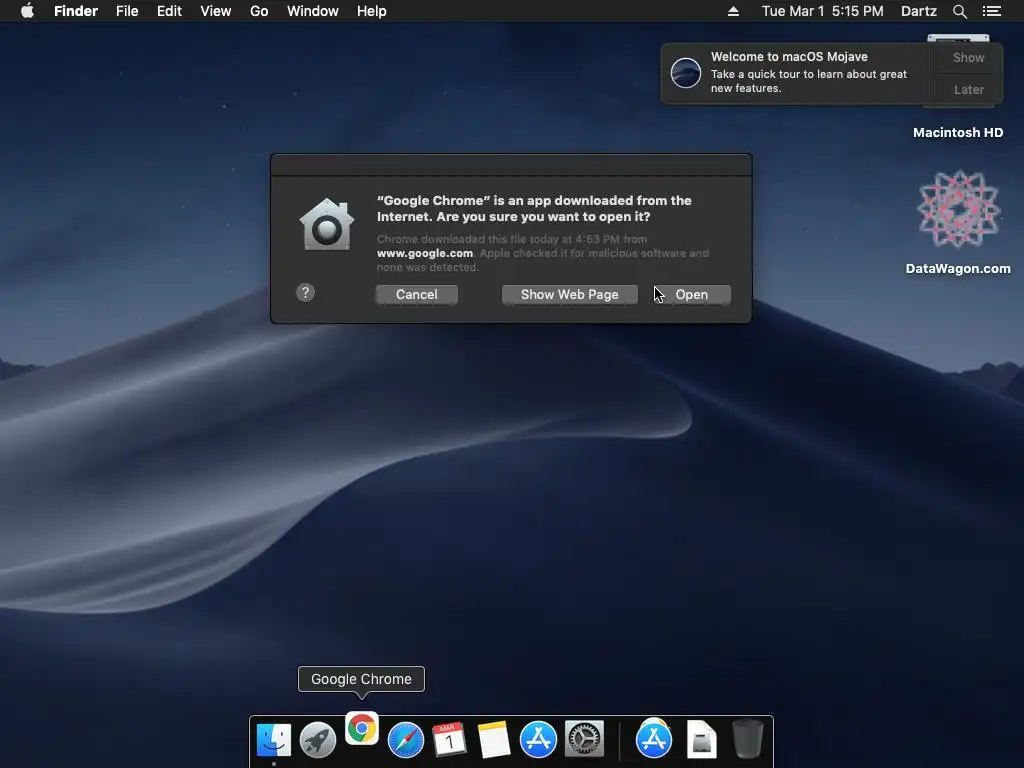Click Later on Mojave welcome notification
Viewport: 1024px width, 768px height.
point(968,89)
